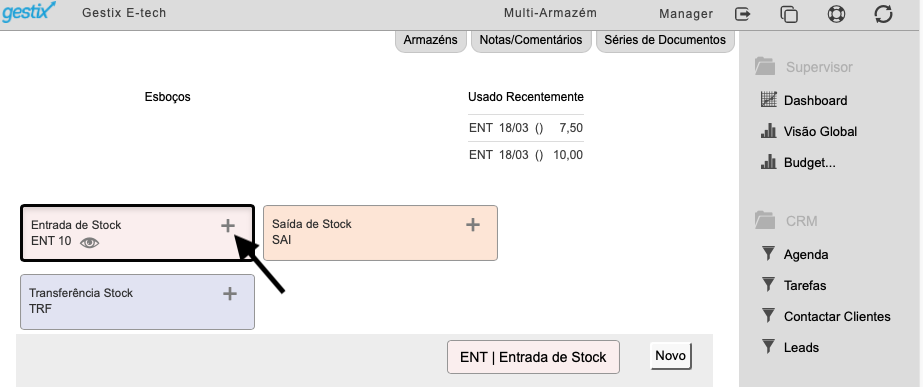Click the Novo button
Screen dimensions: 923x387
670,356
